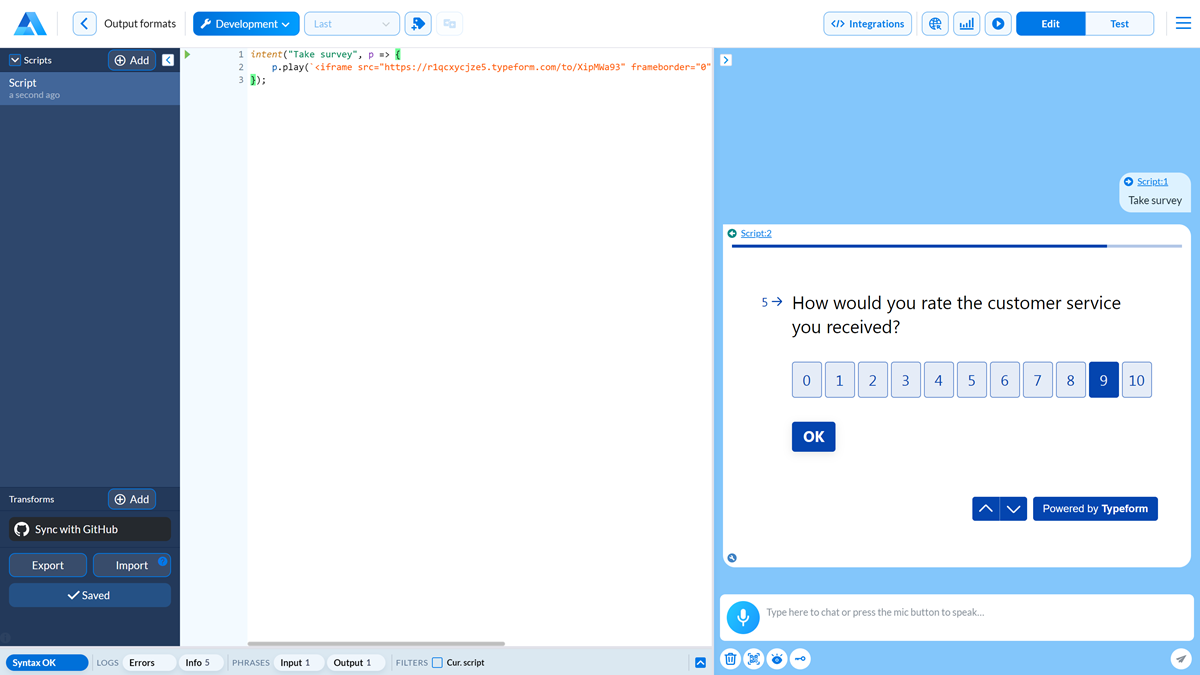The image size is (1200, 675).
Task: Select rating 1 in the survey
Action: 840,380
